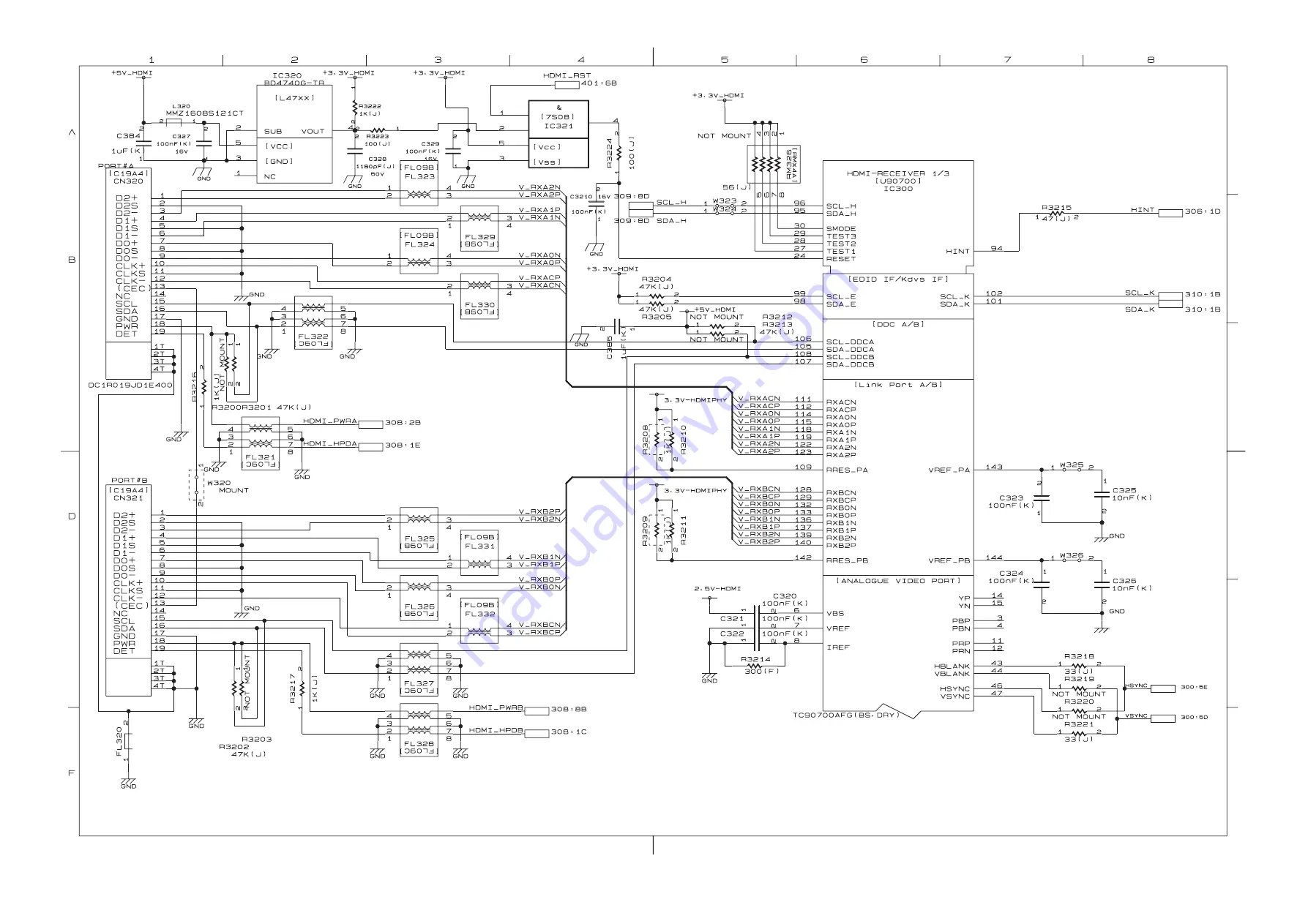Screen dimensions: 1308x924
Task: Click filter label FL332
Action: tap(479, 614)
